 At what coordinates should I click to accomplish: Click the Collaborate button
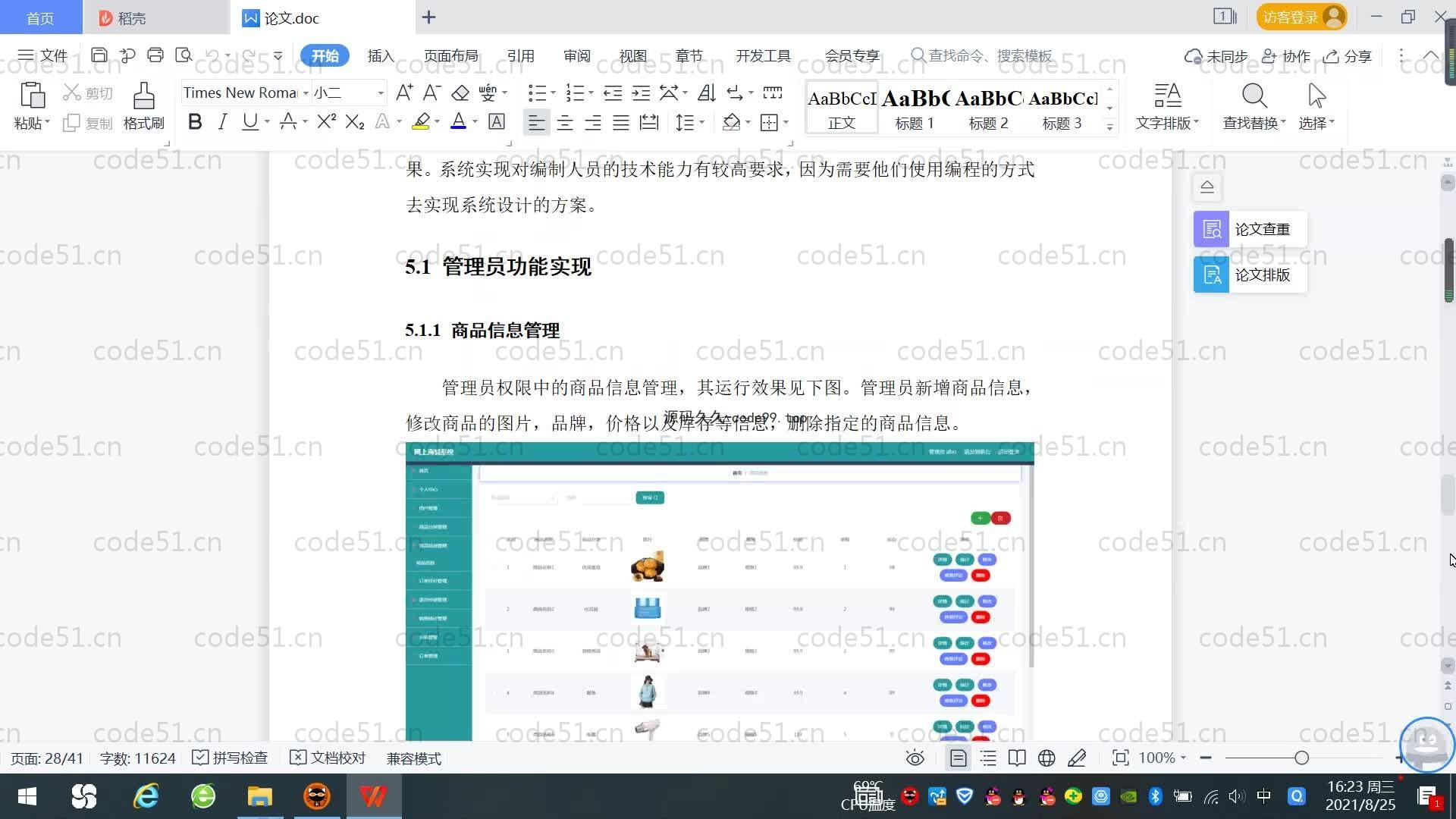tap(1285, 56)
